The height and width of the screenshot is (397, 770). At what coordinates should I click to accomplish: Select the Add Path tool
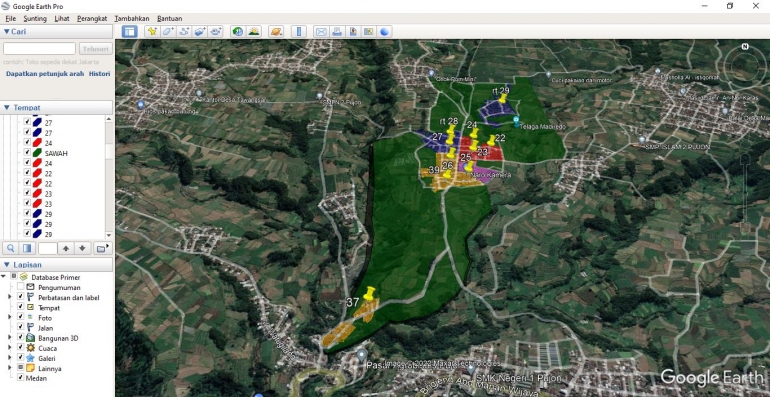[184, 32]
